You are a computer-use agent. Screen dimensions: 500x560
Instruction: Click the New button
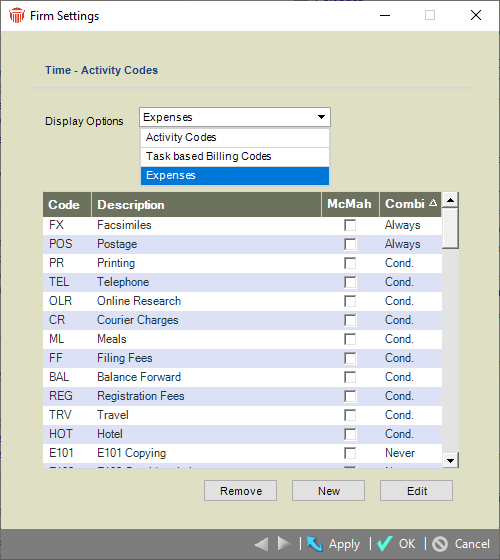(329, 491)
